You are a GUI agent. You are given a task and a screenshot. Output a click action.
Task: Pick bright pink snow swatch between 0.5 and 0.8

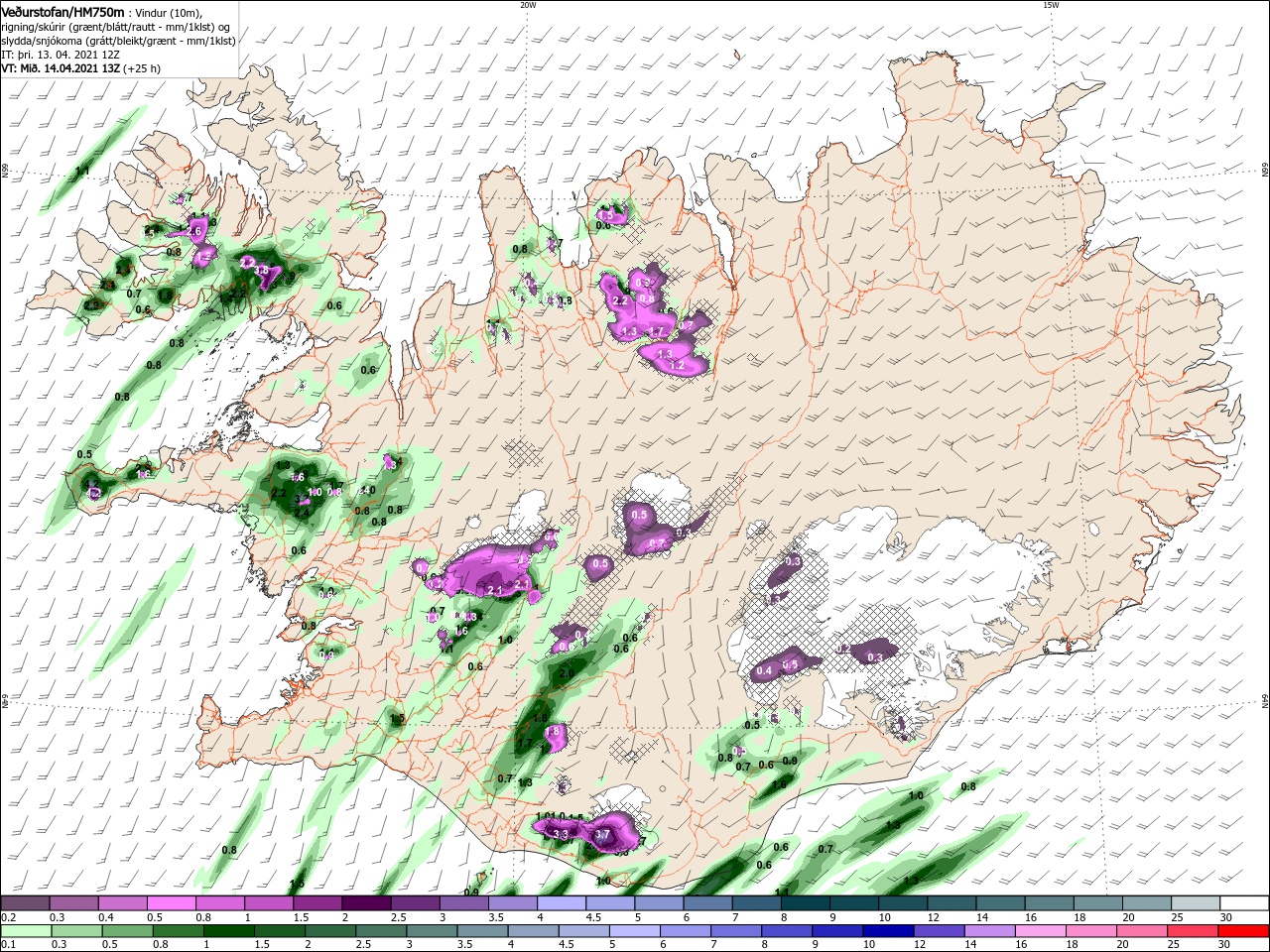pos(171,903)
